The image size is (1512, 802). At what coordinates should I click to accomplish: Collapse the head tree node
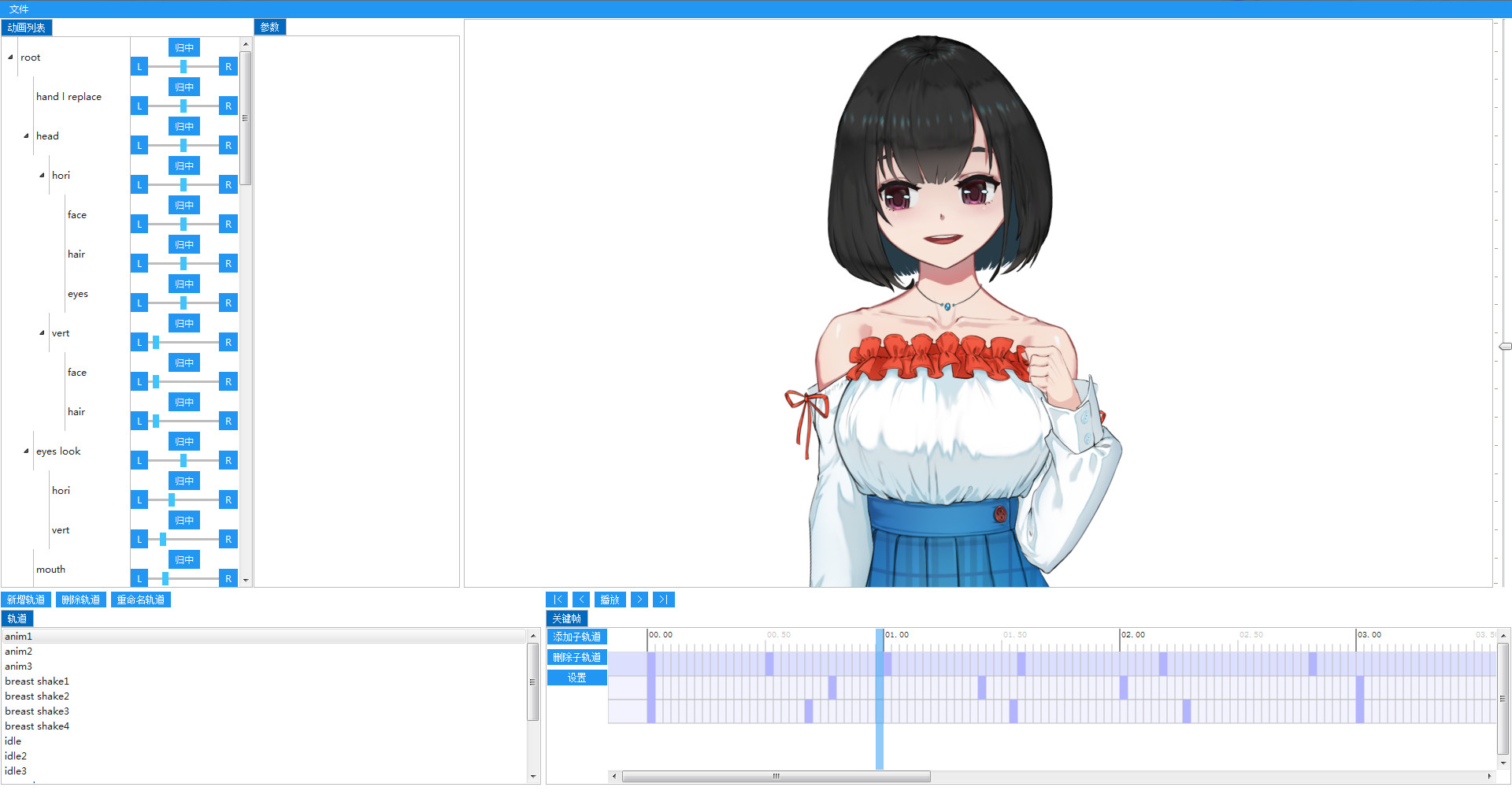26,136
